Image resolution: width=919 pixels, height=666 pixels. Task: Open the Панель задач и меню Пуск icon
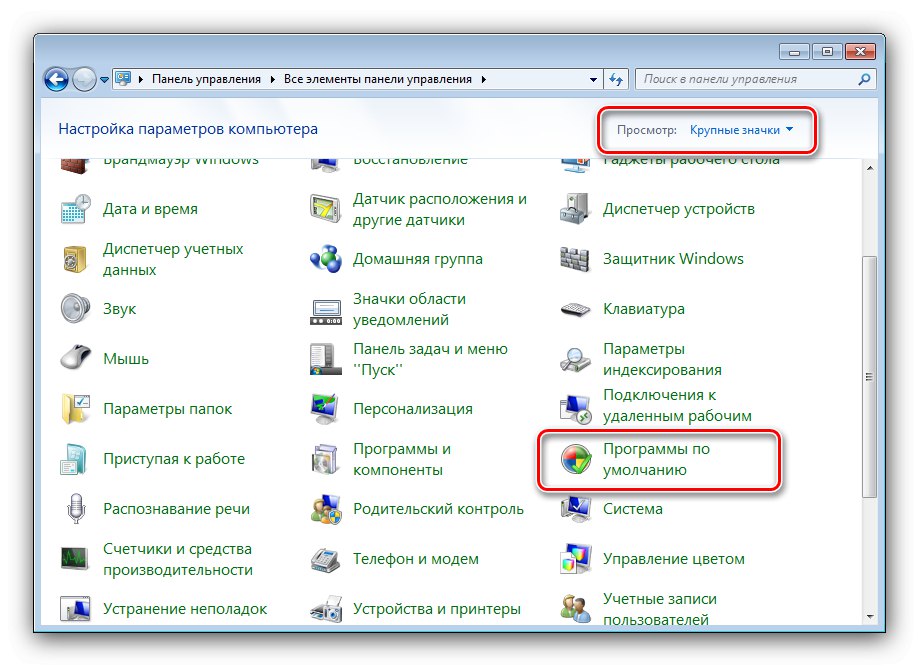pyautogui.click(x=325, y=359)
